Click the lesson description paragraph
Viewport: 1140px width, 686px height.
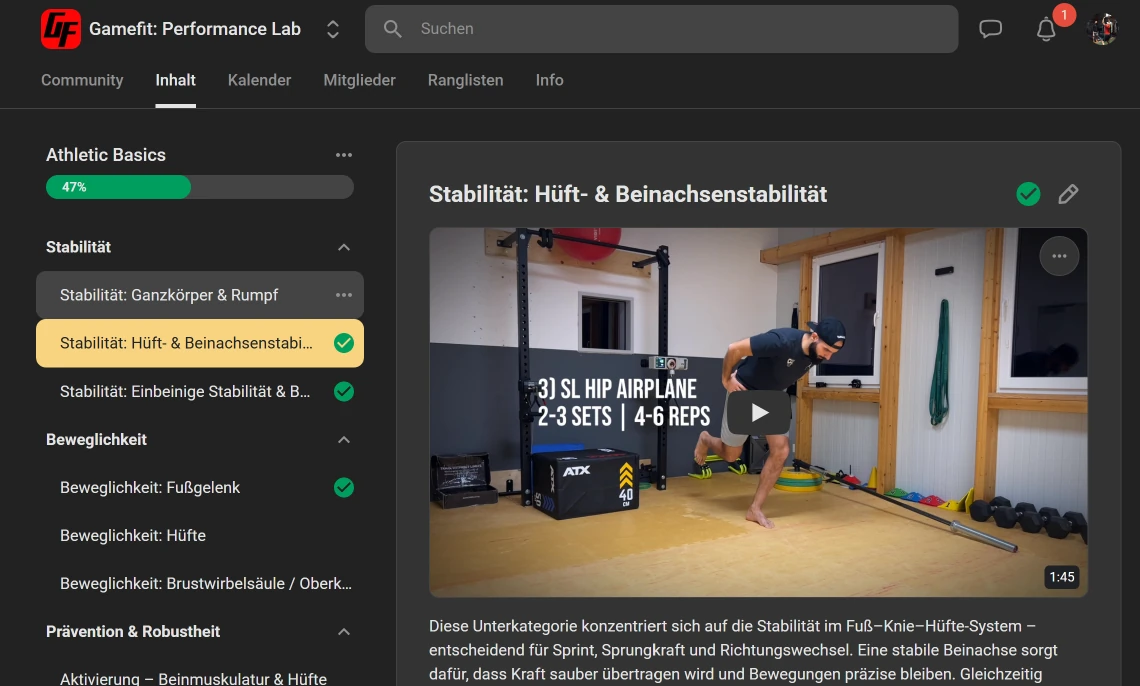tap(743, 650)
